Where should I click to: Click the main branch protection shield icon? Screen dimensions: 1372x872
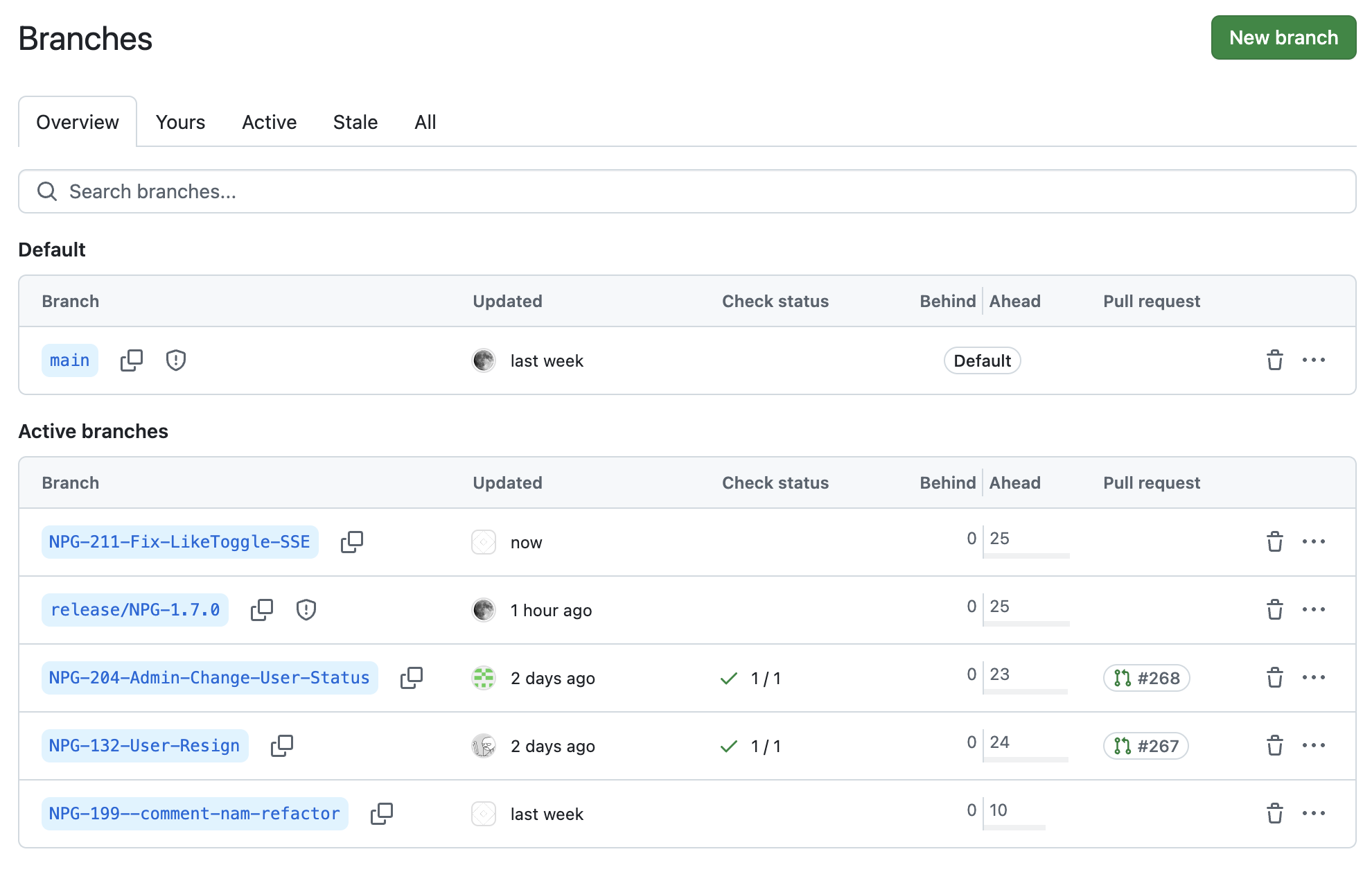click(x=176, y=360)
